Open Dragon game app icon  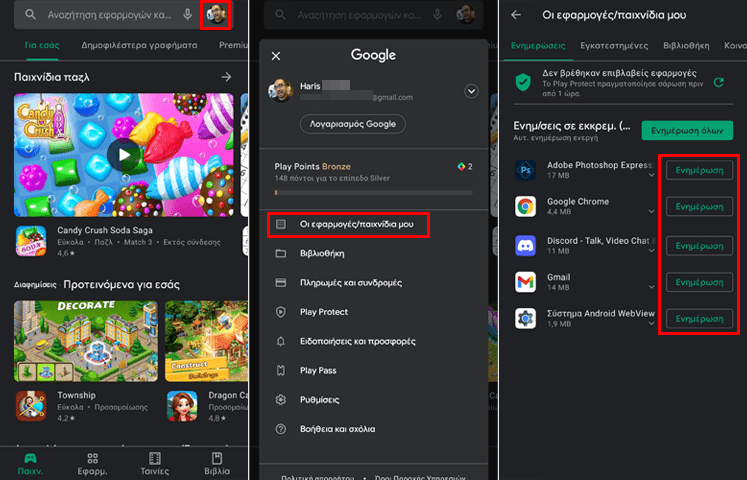[x=182, y=406]
